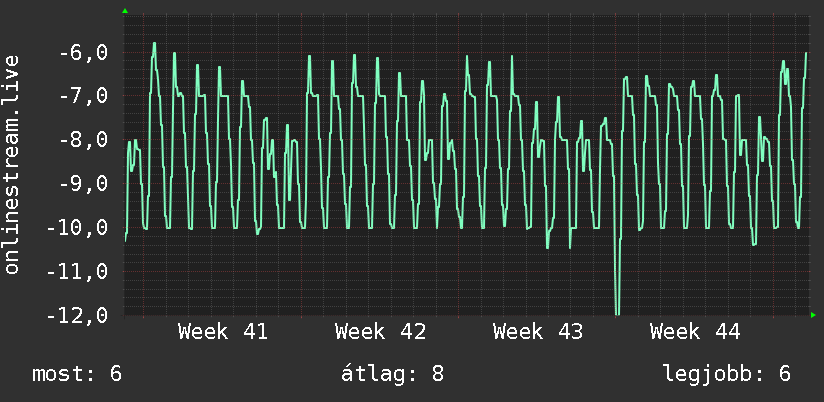Click the "legjobb: 6" best statistic

click(x=727, y=374)
